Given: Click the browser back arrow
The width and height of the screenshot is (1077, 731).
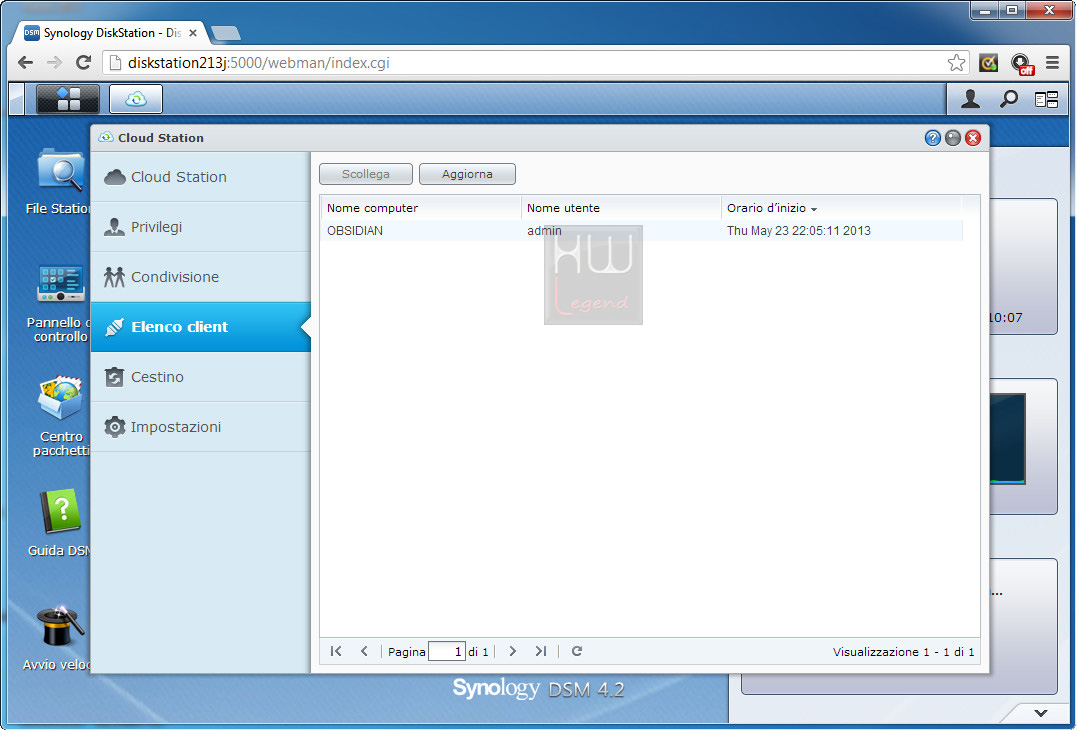Looking at the screenshot, I should (25, 63).
